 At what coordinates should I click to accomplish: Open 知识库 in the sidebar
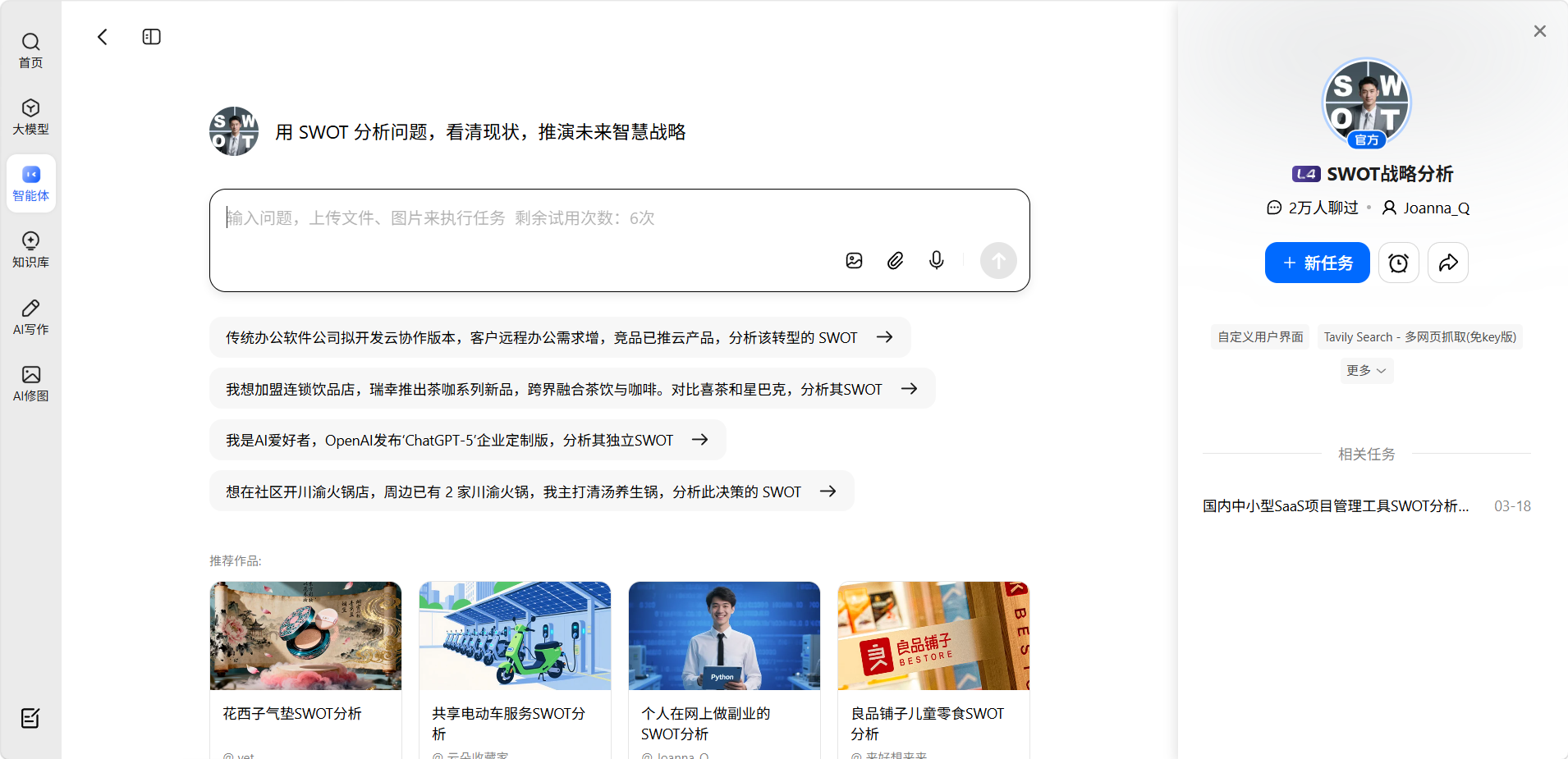(30, 249)
